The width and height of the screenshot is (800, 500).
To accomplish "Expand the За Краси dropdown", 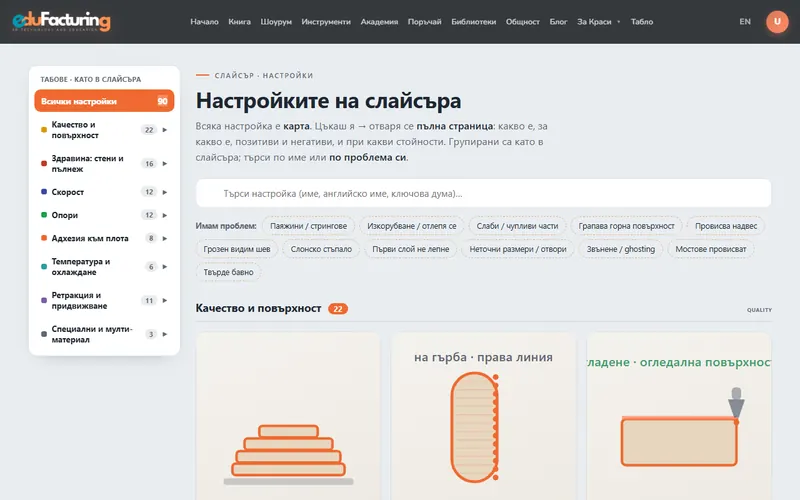I will (598, 21).
